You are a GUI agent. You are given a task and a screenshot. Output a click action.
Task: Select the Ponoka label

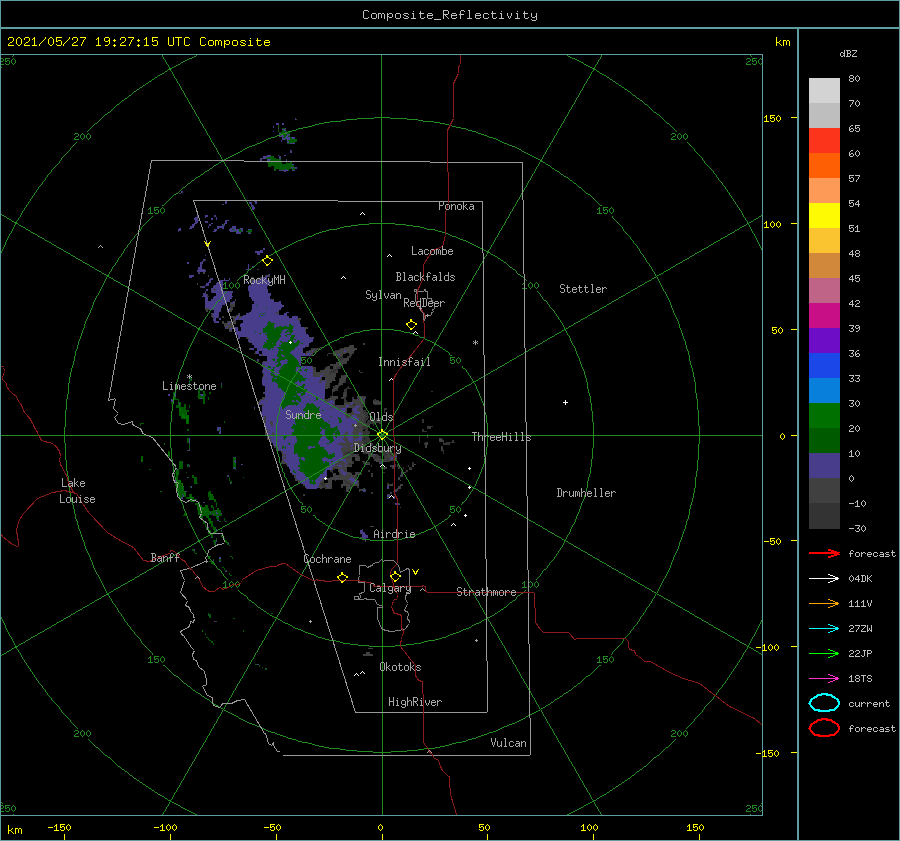456,206
